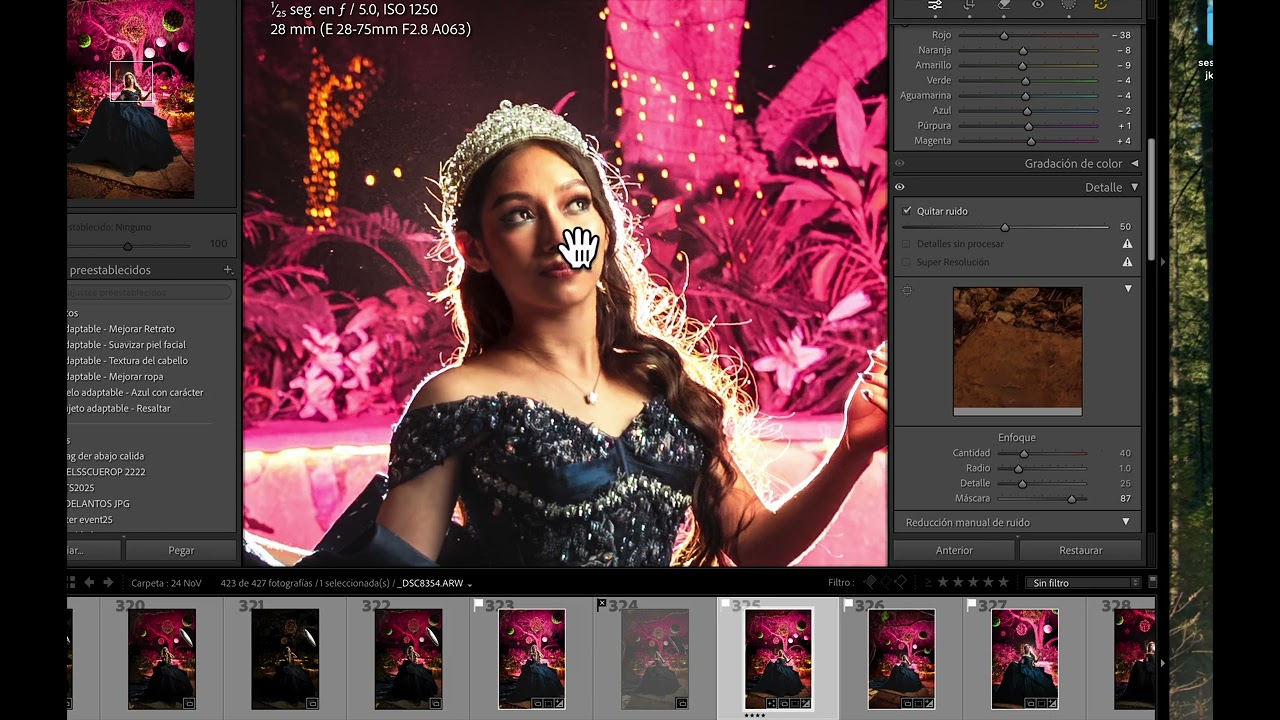Click the Carpeta : 24 Nov label

tap(166, 583)
